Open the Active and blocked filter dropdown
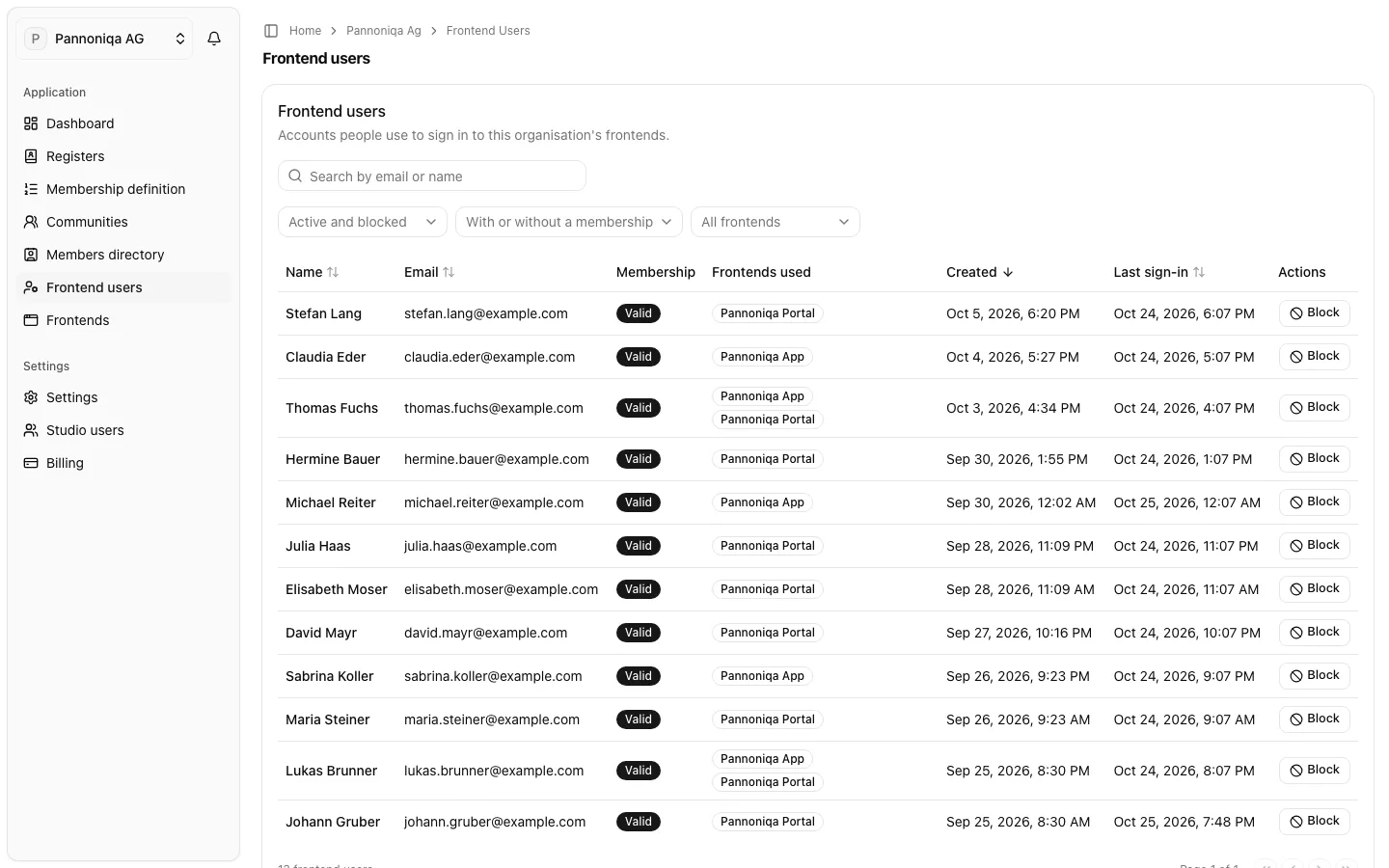Viewport: 1389px width, 868px height. click(x=363, y=222)
